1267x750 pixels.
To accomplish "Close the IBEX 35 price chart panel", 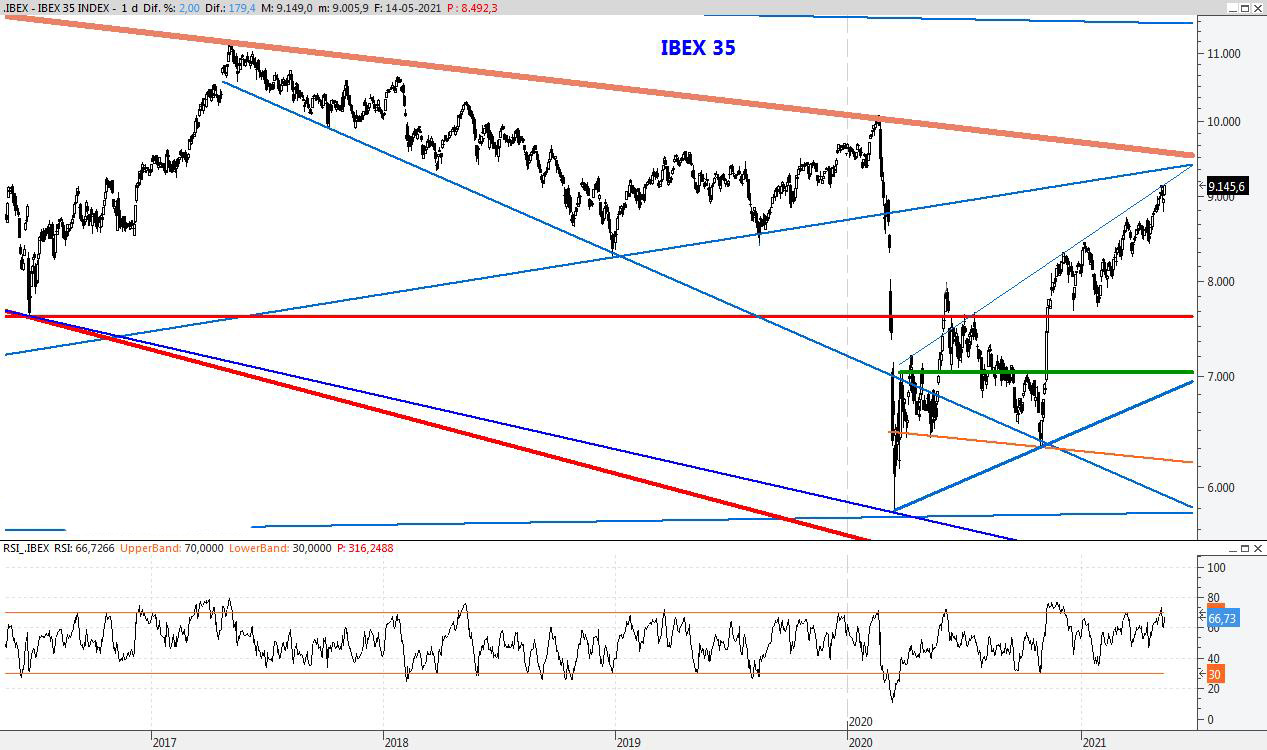I will click(x=1258, y=8).
